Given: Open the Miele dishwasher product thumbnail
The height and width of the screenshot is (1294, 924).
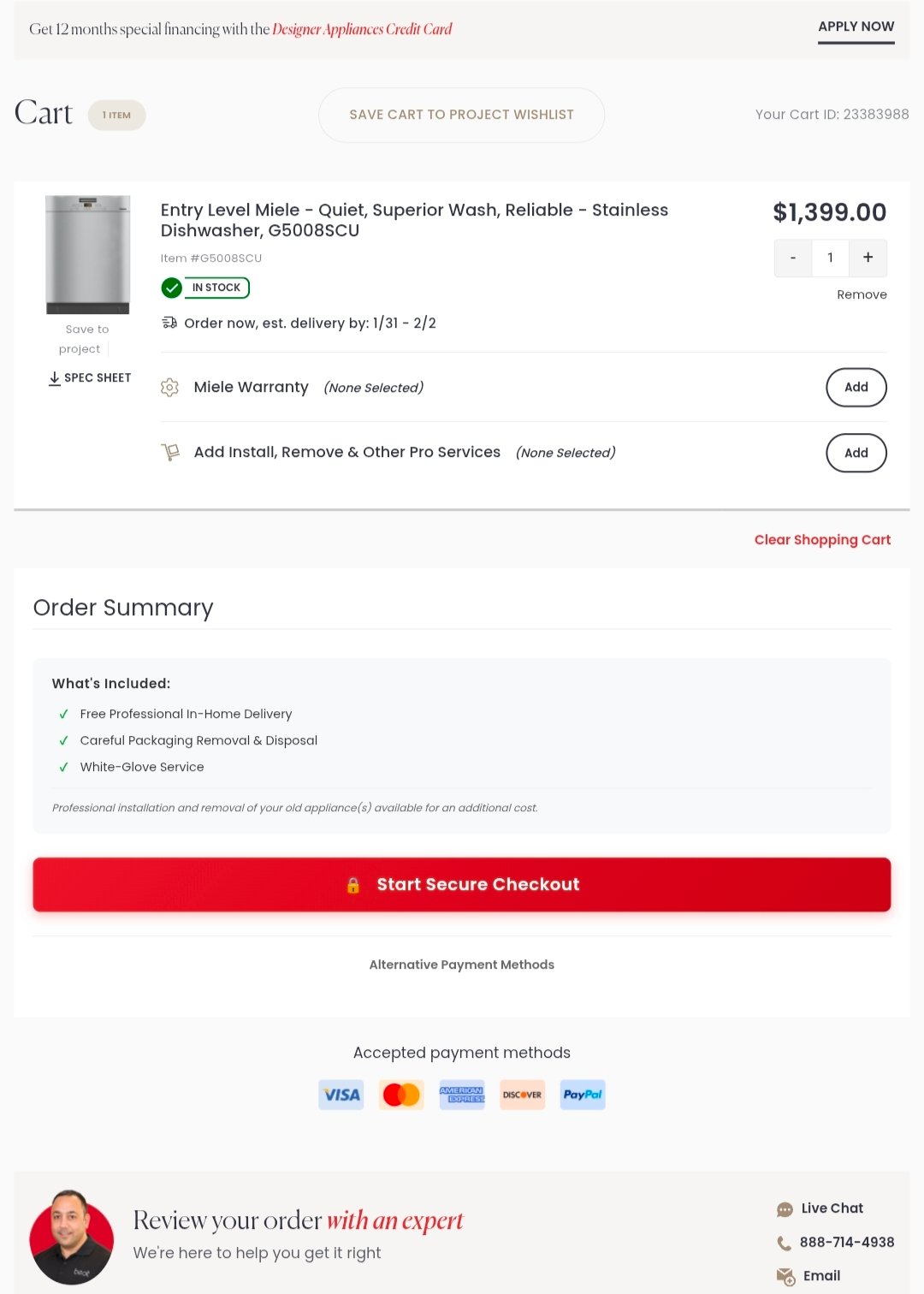Looking at the screenshot, I should click(x=87, y=255).
